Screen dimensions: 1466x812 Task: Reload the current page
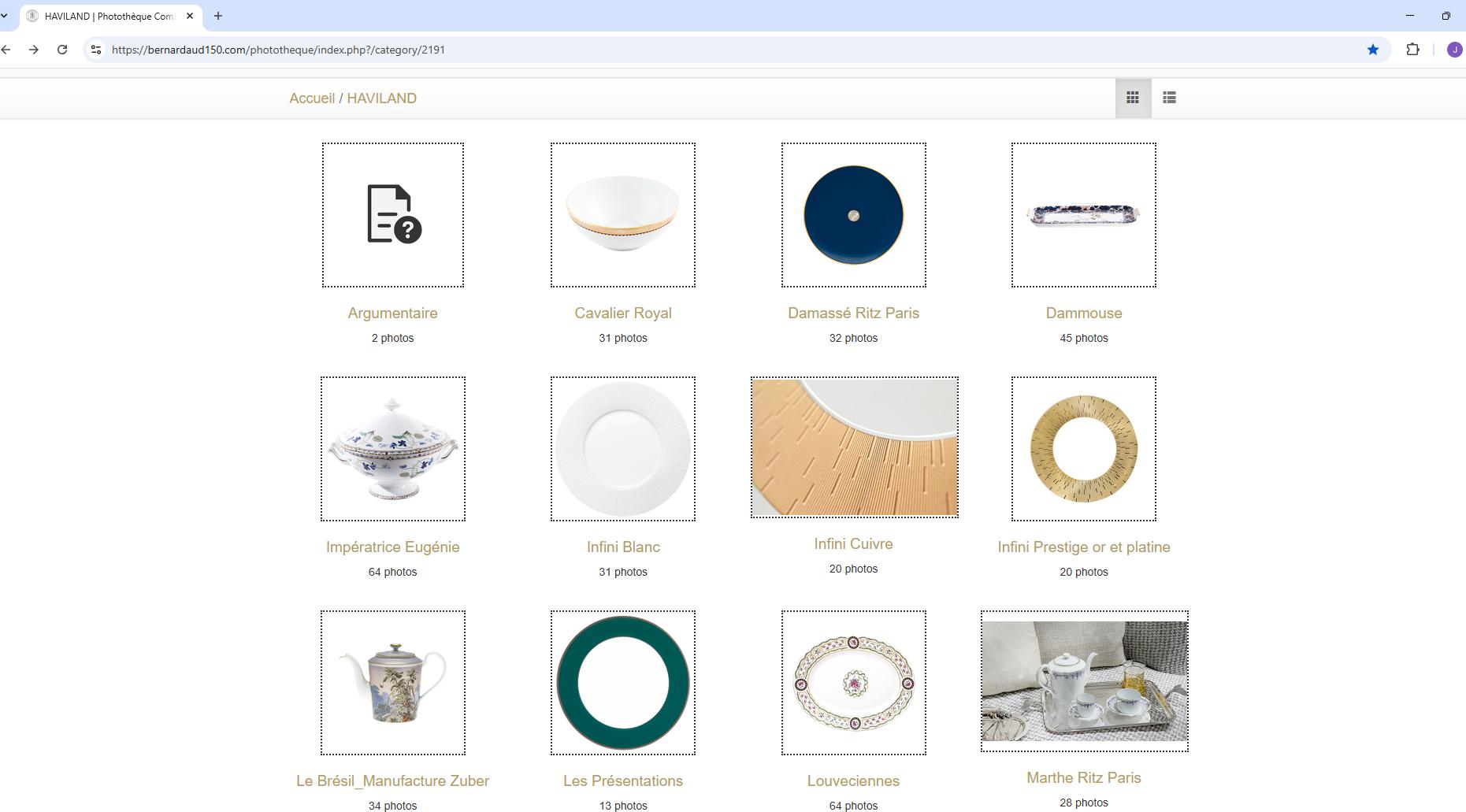point(62,50)
